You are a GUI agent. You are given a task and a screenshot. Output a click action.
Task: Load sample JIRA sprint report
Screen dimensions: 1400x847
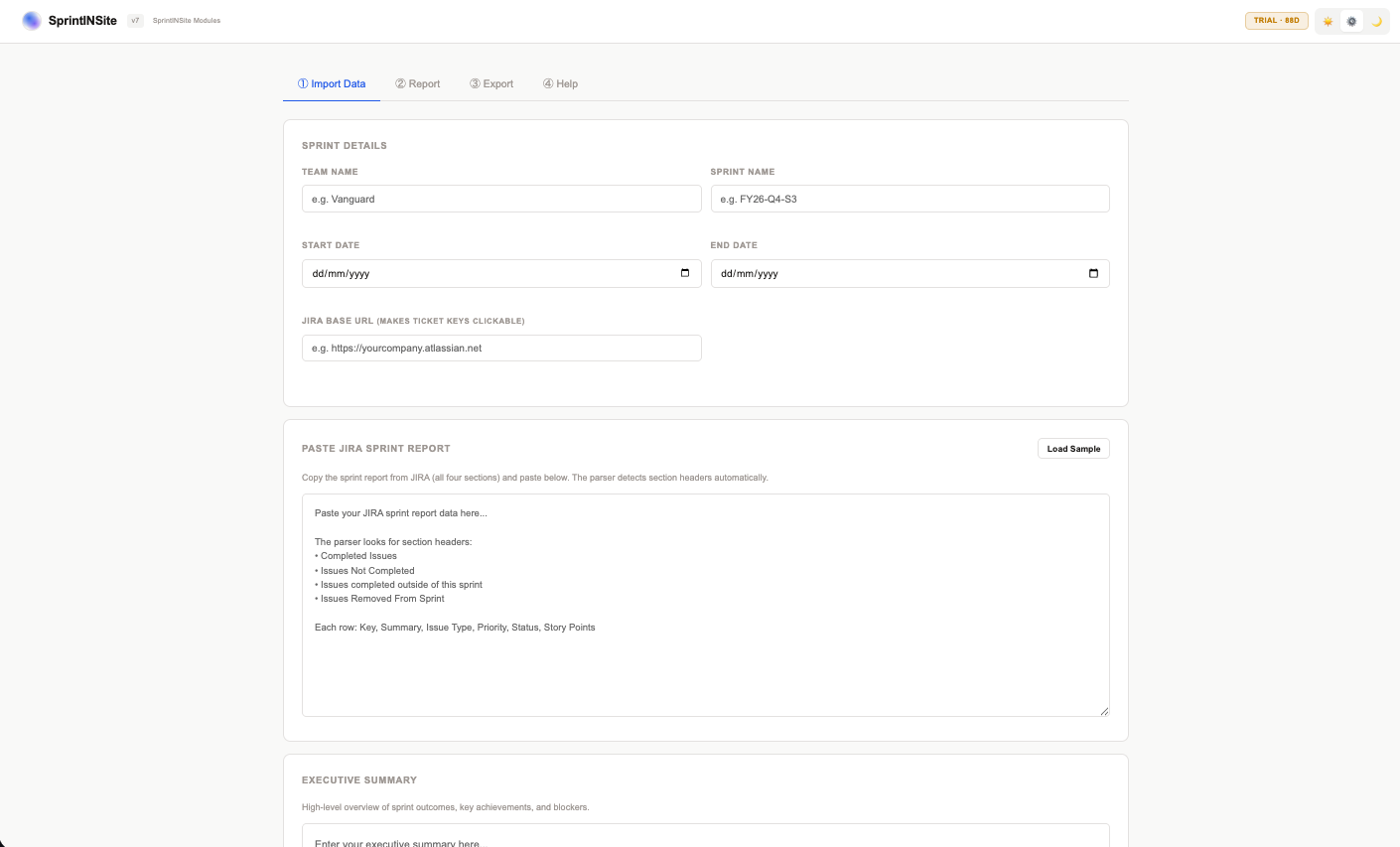coord(1073,449)
